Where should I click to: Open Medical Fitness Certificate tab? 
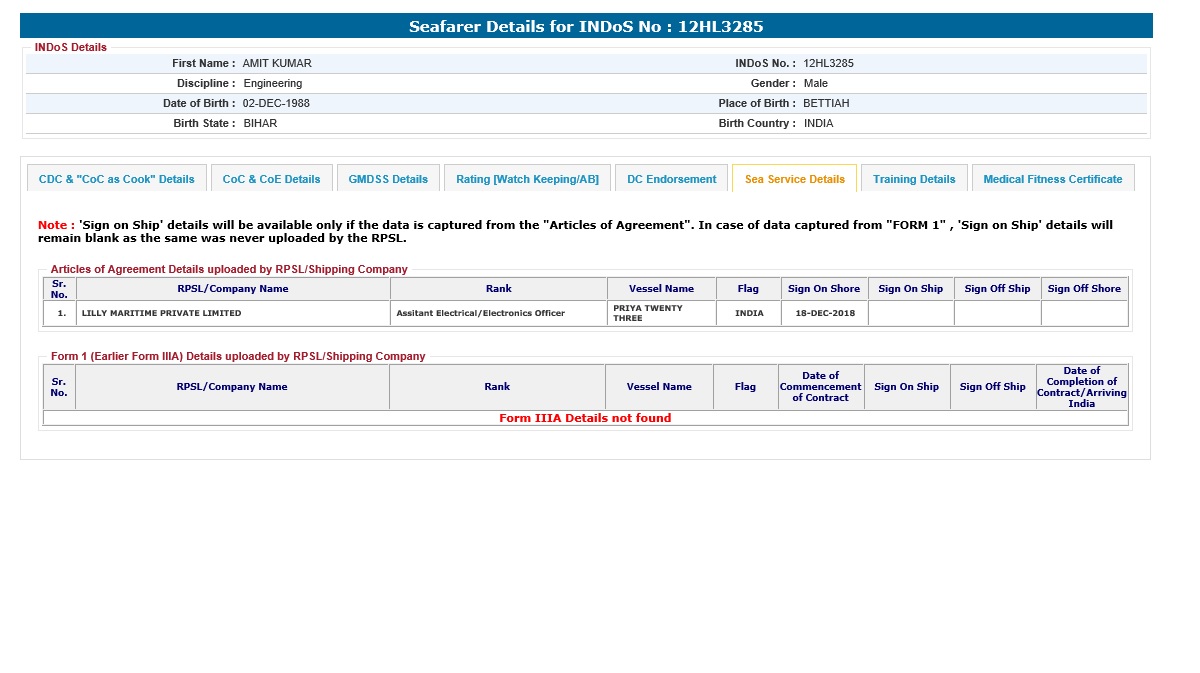coord(1052,179)
